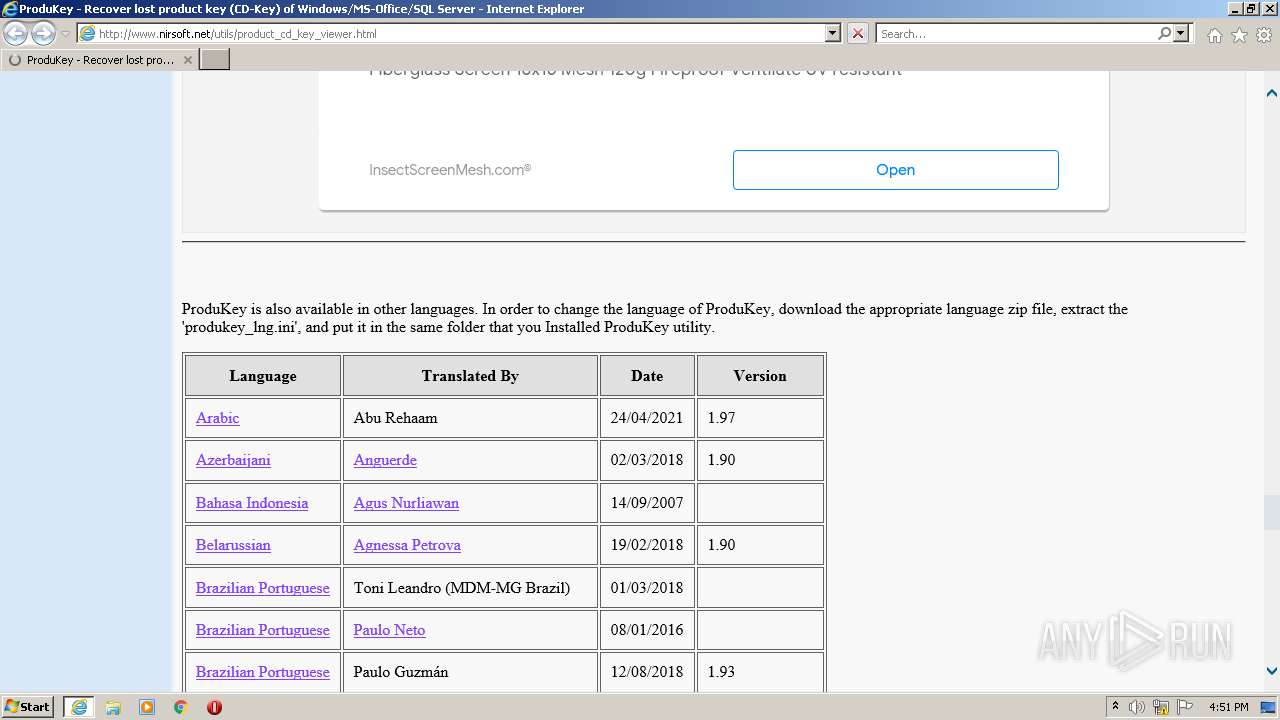1280x720 pixels.
Task: Open the red security taskbar icon
Action: click(x=214, y=707)
